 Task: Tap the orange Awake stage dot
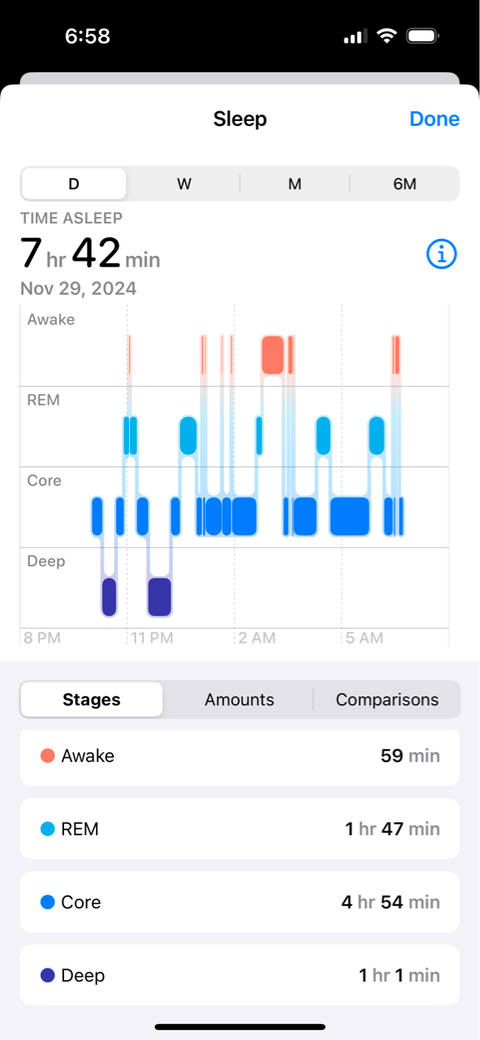[47, 755]
